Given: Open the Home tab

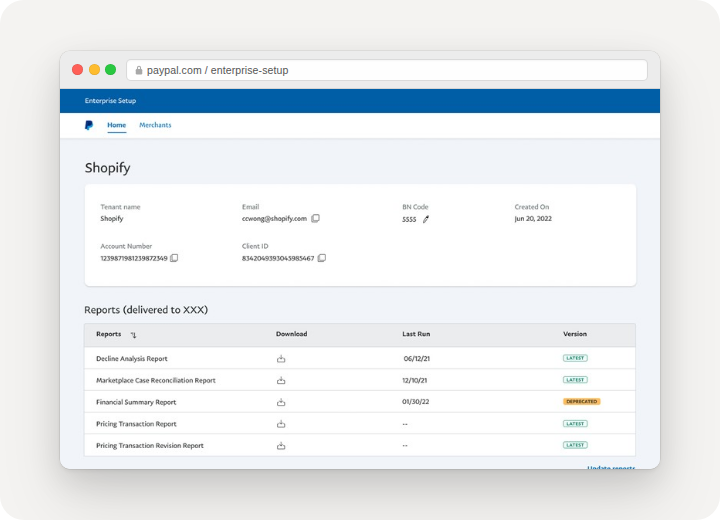Looking at the screenshot, I should pyautogui.click(x=117, y=125).
